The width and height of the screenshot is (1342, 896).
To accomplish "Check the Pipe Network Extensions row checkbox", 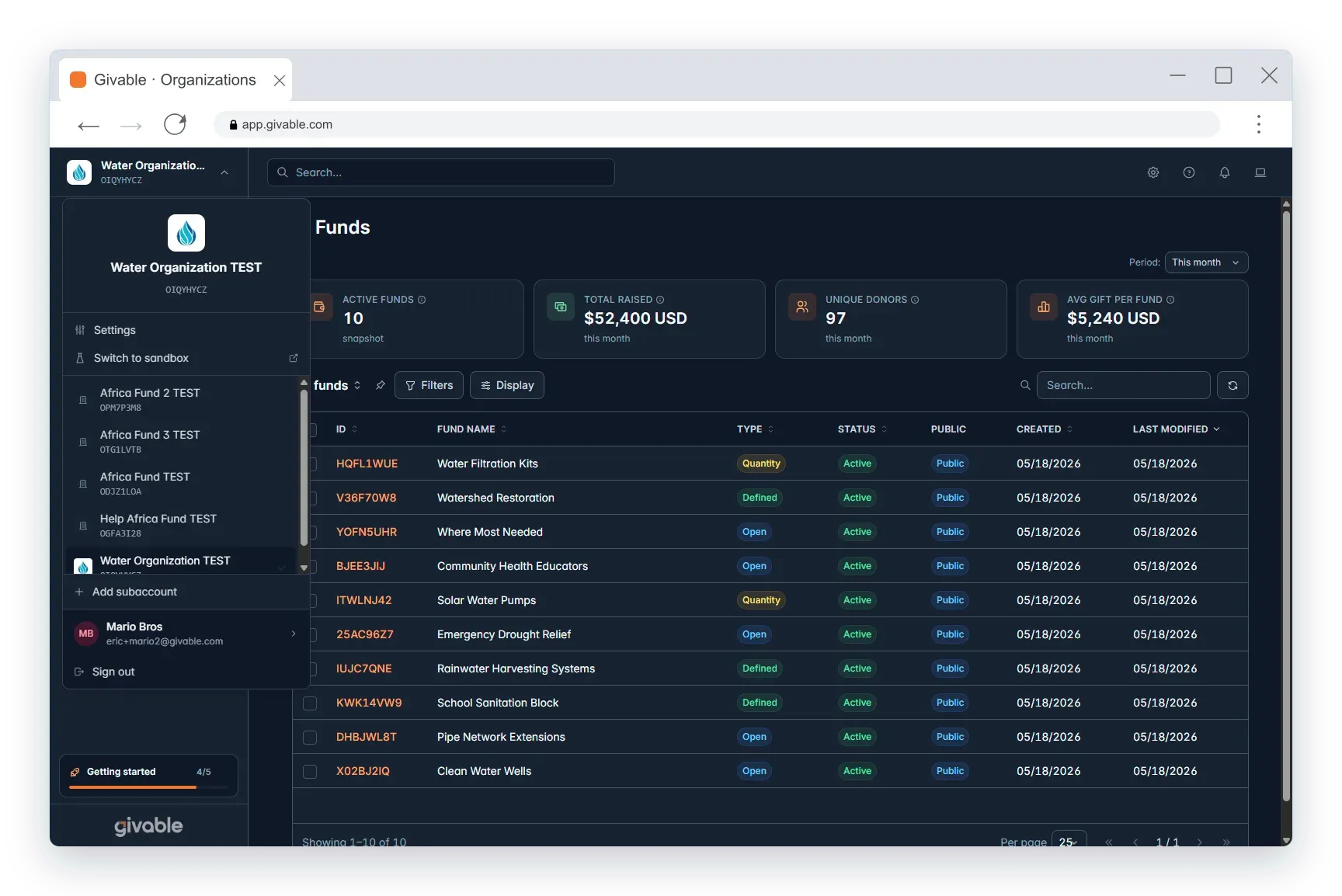I will [310, 737].
